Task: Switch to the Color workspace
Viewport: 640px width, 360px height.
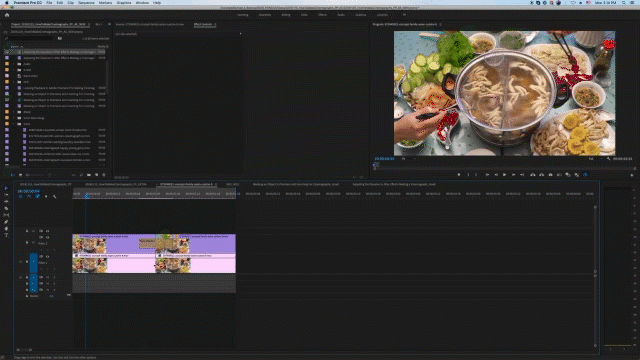Action: coord(304,15)
